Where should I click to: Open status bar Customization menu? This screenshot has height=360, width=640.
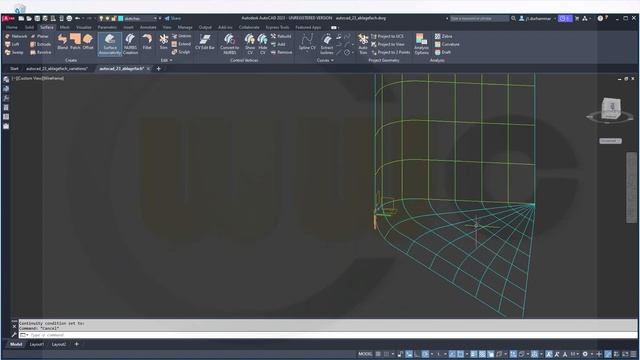[x=633, y=354]
